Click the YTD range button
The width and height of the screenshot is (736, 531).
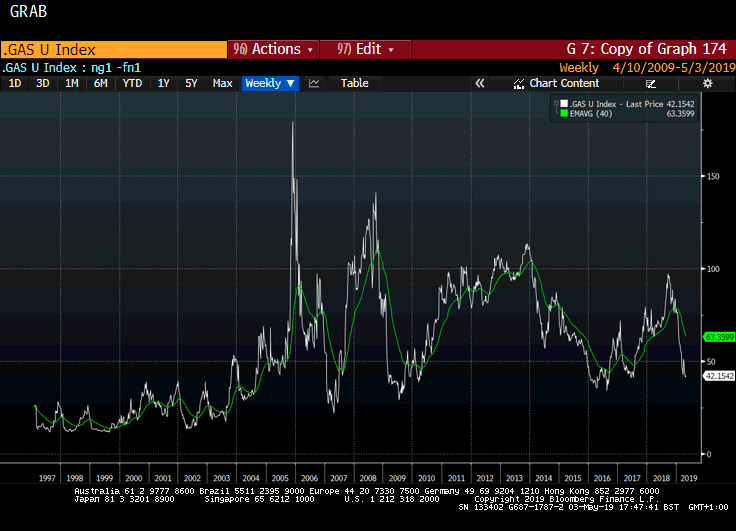[x=132, y=84]
